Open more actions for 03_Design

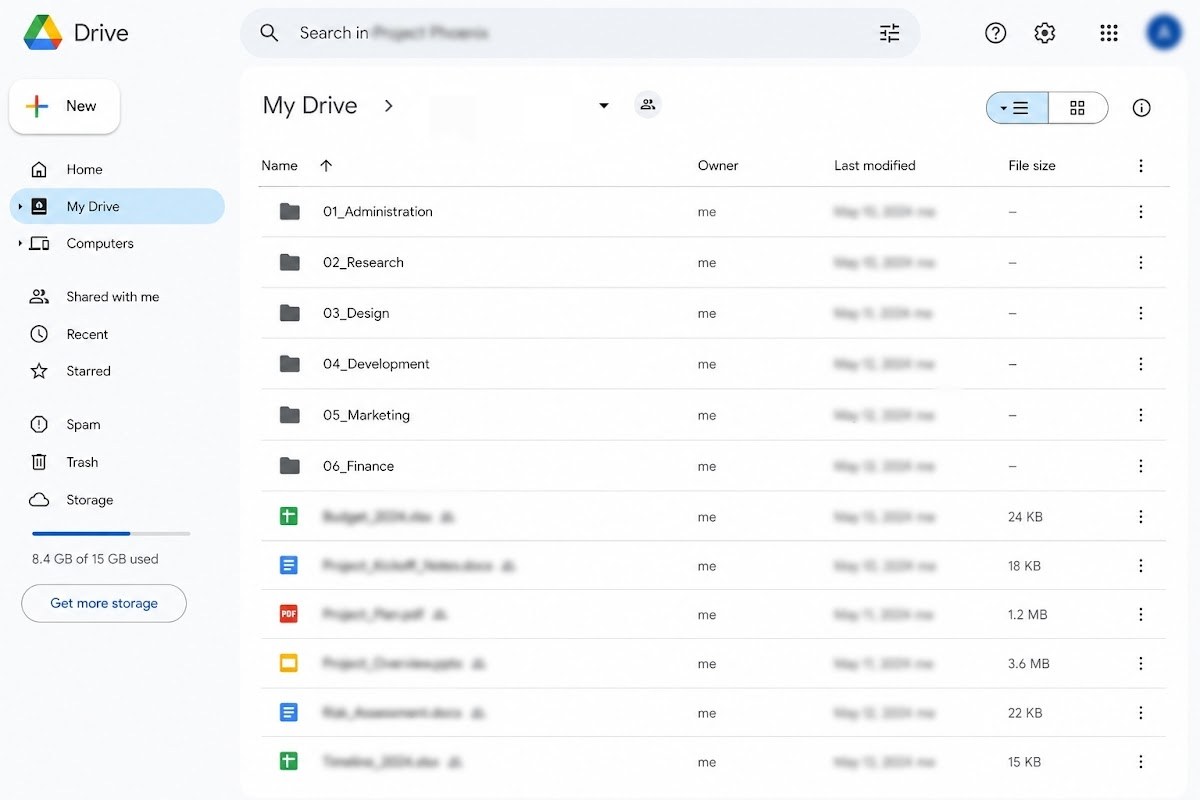pos(1141,314)
